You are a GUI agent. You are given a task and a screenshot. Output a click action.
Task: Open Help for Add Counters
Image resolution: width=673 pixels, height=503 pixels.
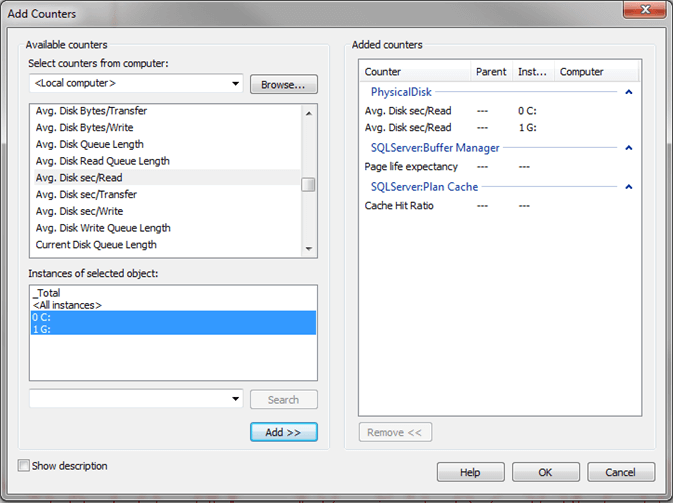pyautogui.click(x=470, y=472)
